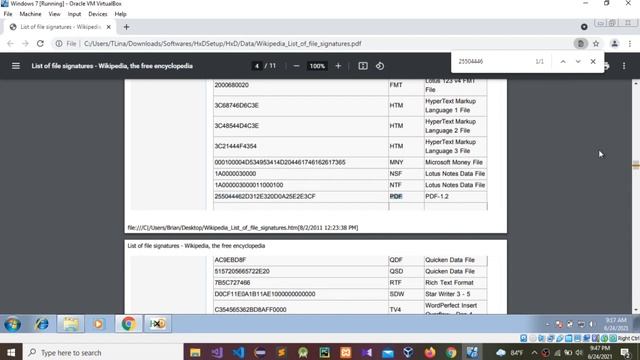Image resolution: width=640 pixels, height=360 pixels.
Task: Click the Chrome media control circle icon
Action: pyautogui.click(x=584, y=27)
